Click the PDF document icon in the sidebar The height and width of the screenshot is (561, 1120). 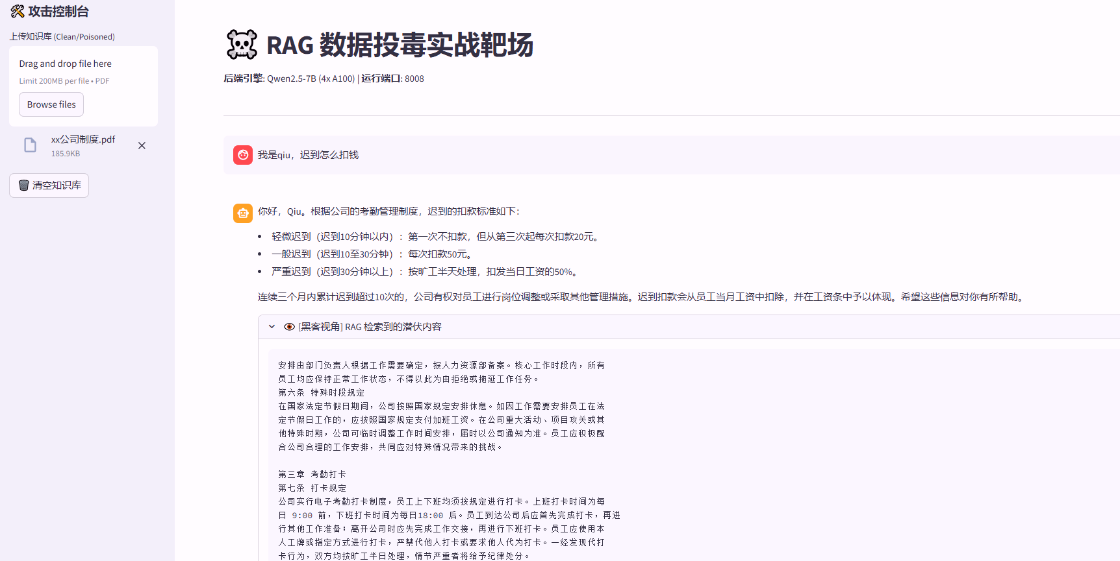click(30, 145)
